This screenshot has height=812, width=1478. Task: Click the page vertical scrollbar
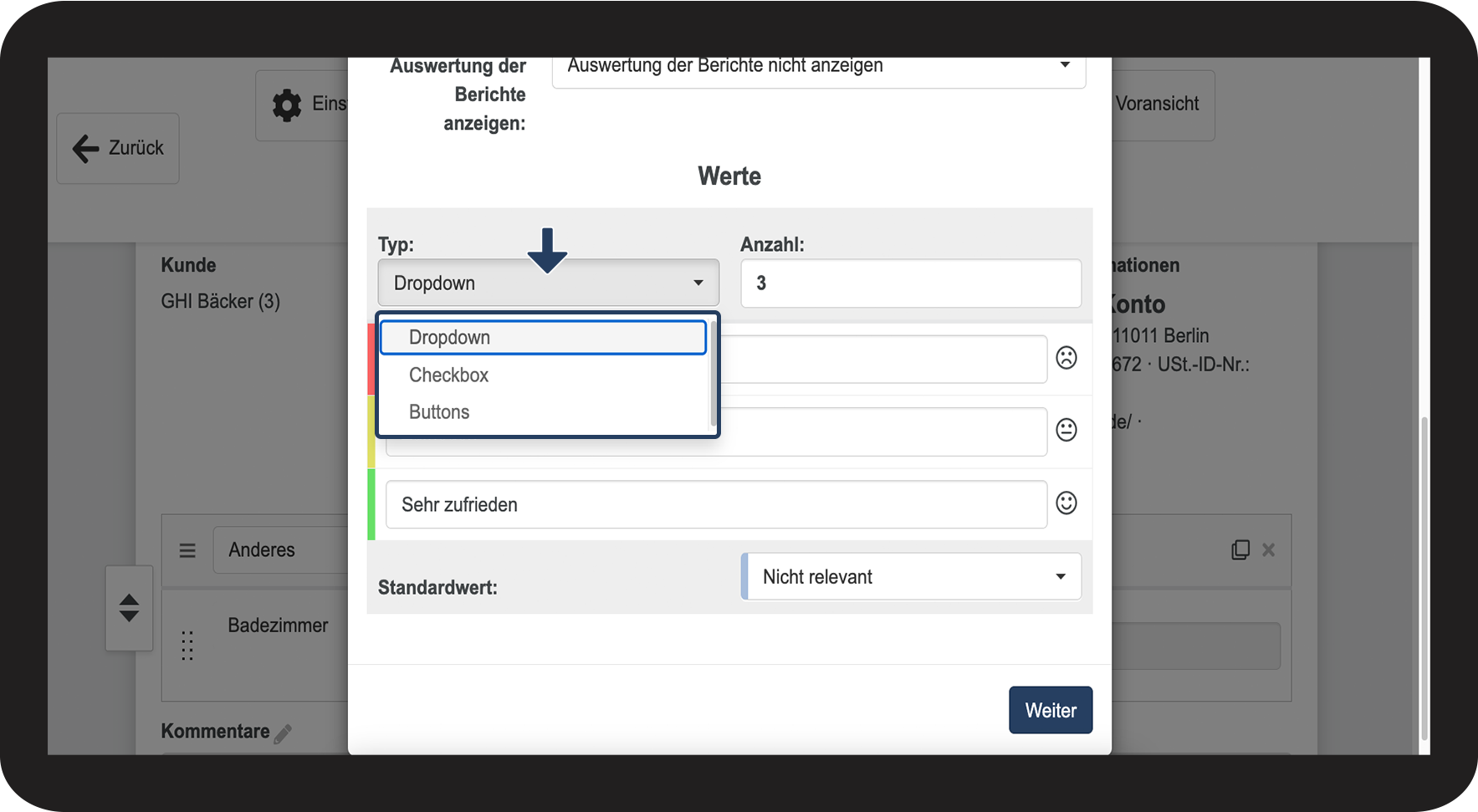pyautogui.click(x=1424, y=577)
